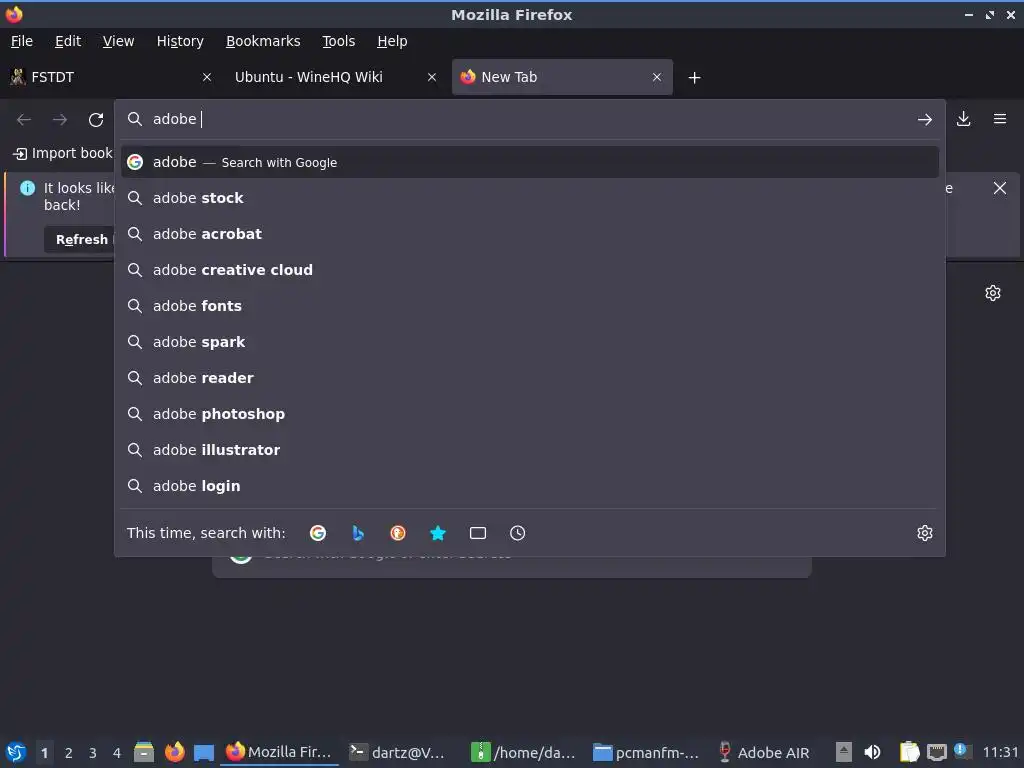Switch to workspace 4 in taskbar
Screen dimensions: 1024x768
117,753
